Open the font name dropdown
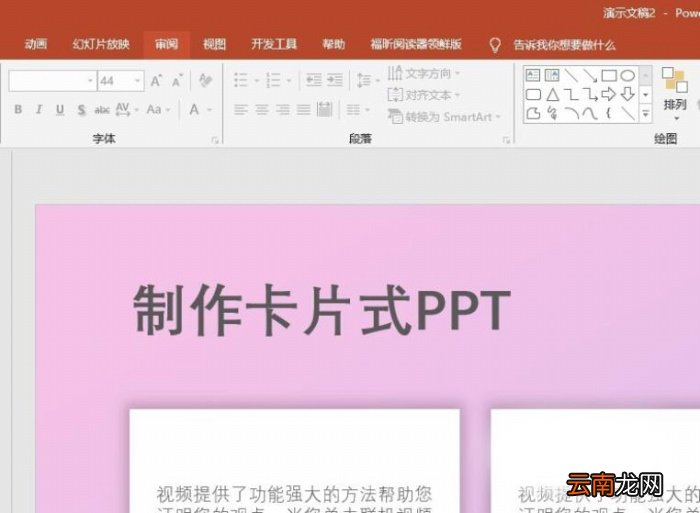 (x=90, y=81)
